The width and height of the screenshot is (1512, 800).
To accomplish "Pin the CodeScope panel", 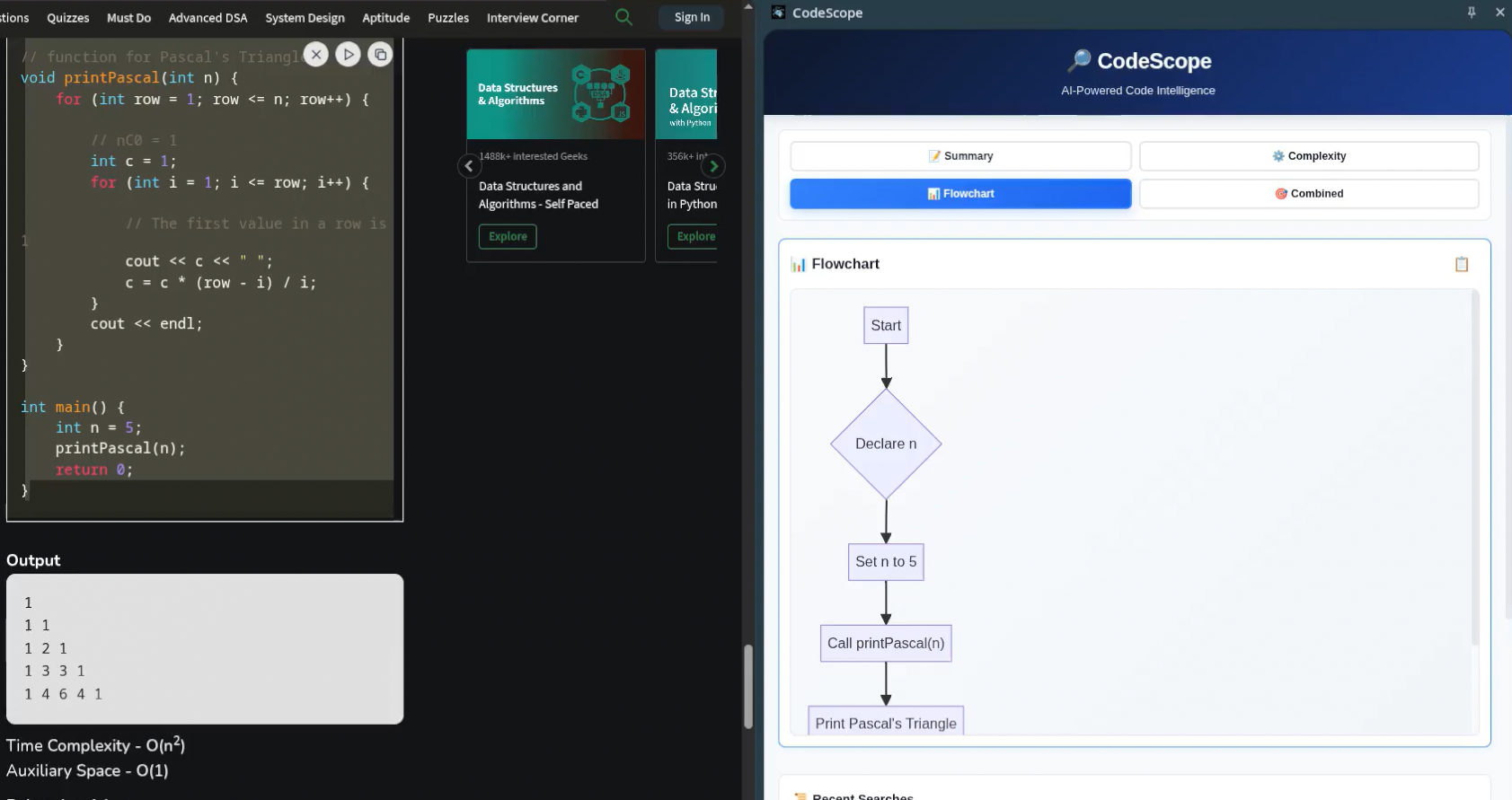I will (1472, 13).
